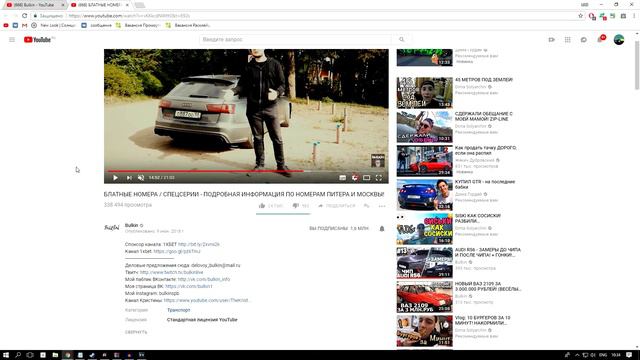The width and height of the screenshot is (640, 360).
Task: Click the browser address bar URL
Action: tap(129, 16)
